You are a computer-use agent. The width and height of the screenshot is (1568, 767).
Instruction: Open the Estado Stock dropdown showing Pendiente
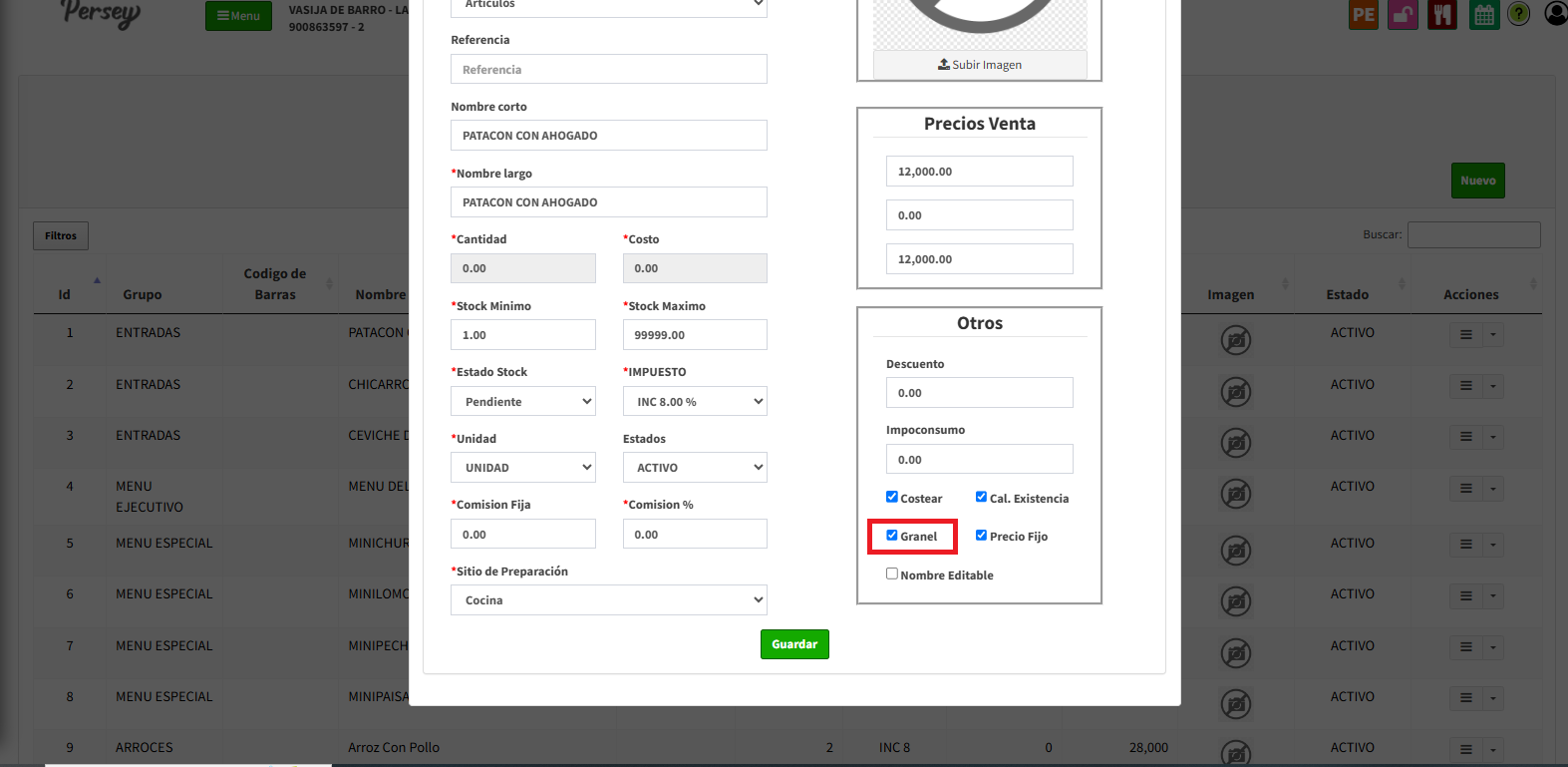(x=523, y=402)
